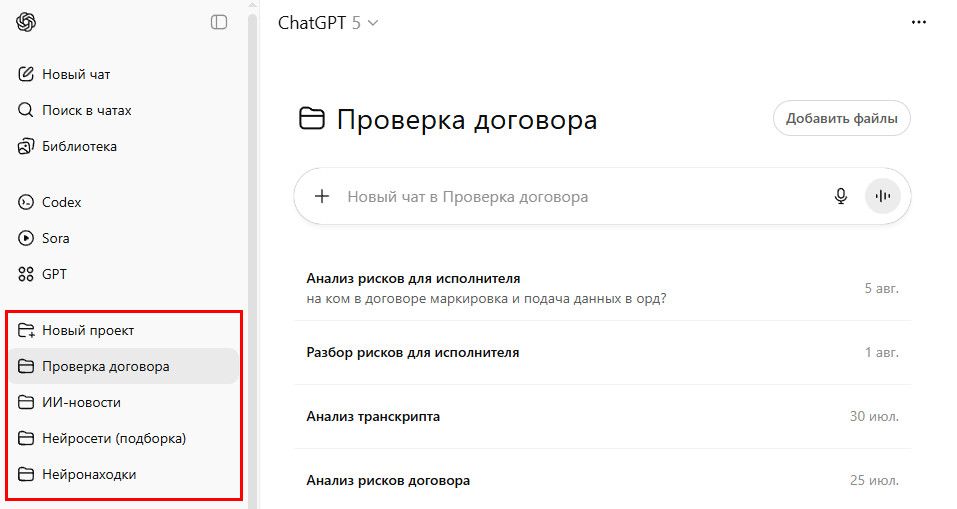
Task: Select the Проверка договора project in the sidebar
Action: point(122,366)
